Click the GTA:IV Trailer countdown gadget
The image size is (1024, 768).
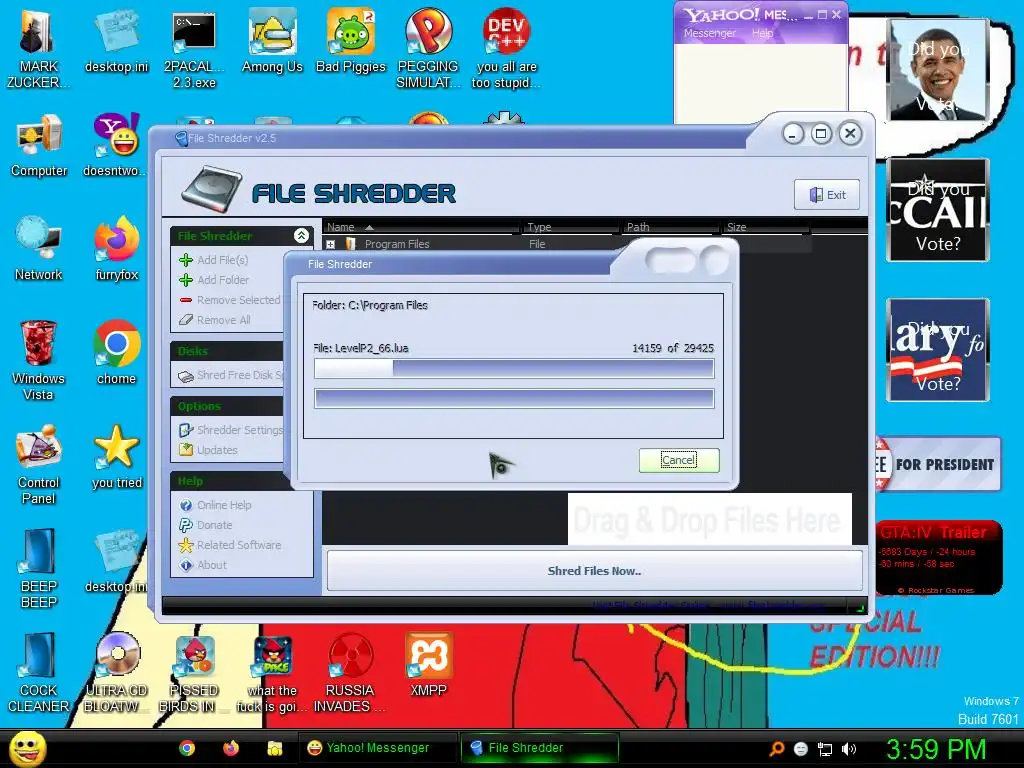pos(939,557)
